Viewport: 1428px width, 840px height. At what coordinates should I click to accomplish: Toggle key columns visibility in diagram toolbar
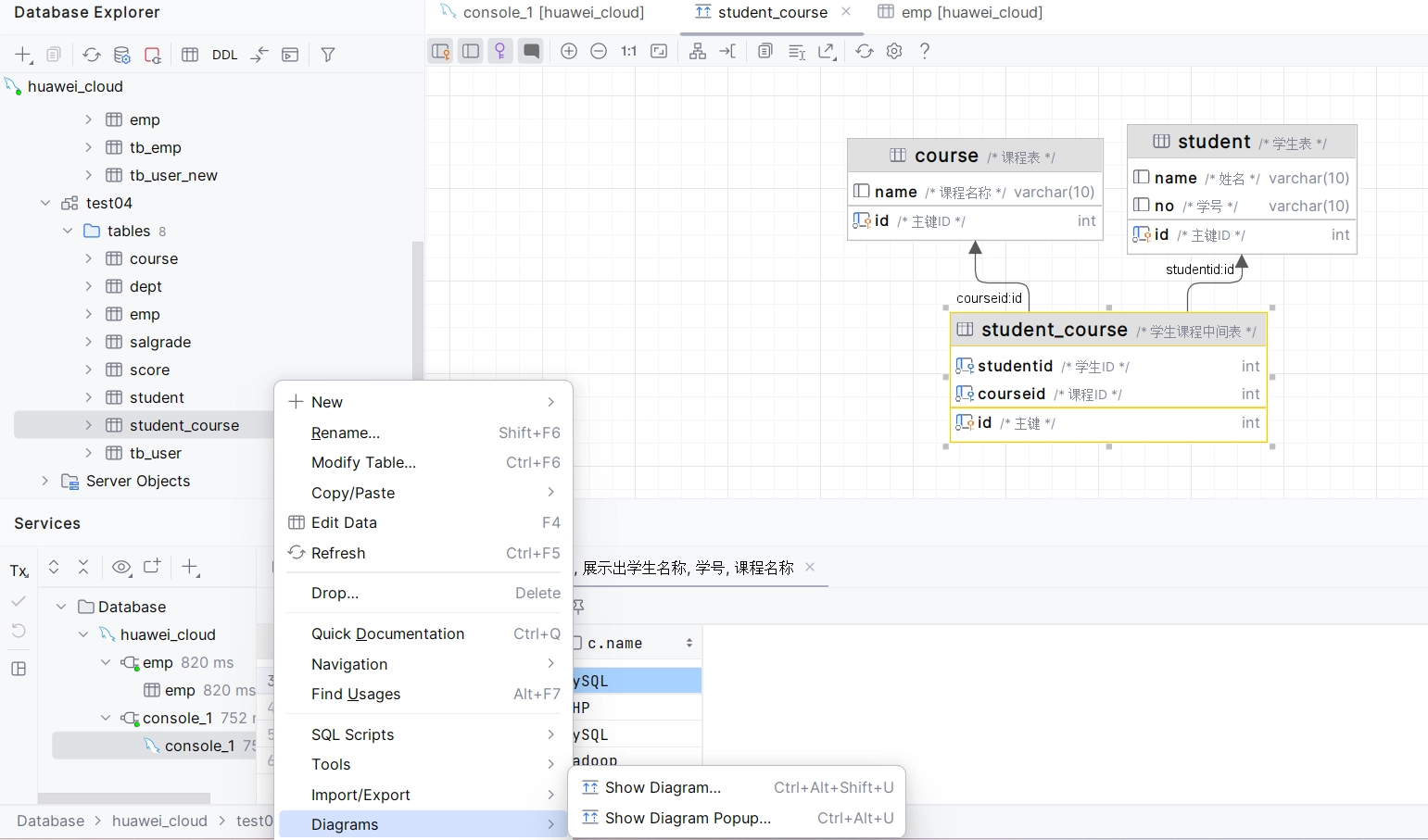click(x=441, y=51)
